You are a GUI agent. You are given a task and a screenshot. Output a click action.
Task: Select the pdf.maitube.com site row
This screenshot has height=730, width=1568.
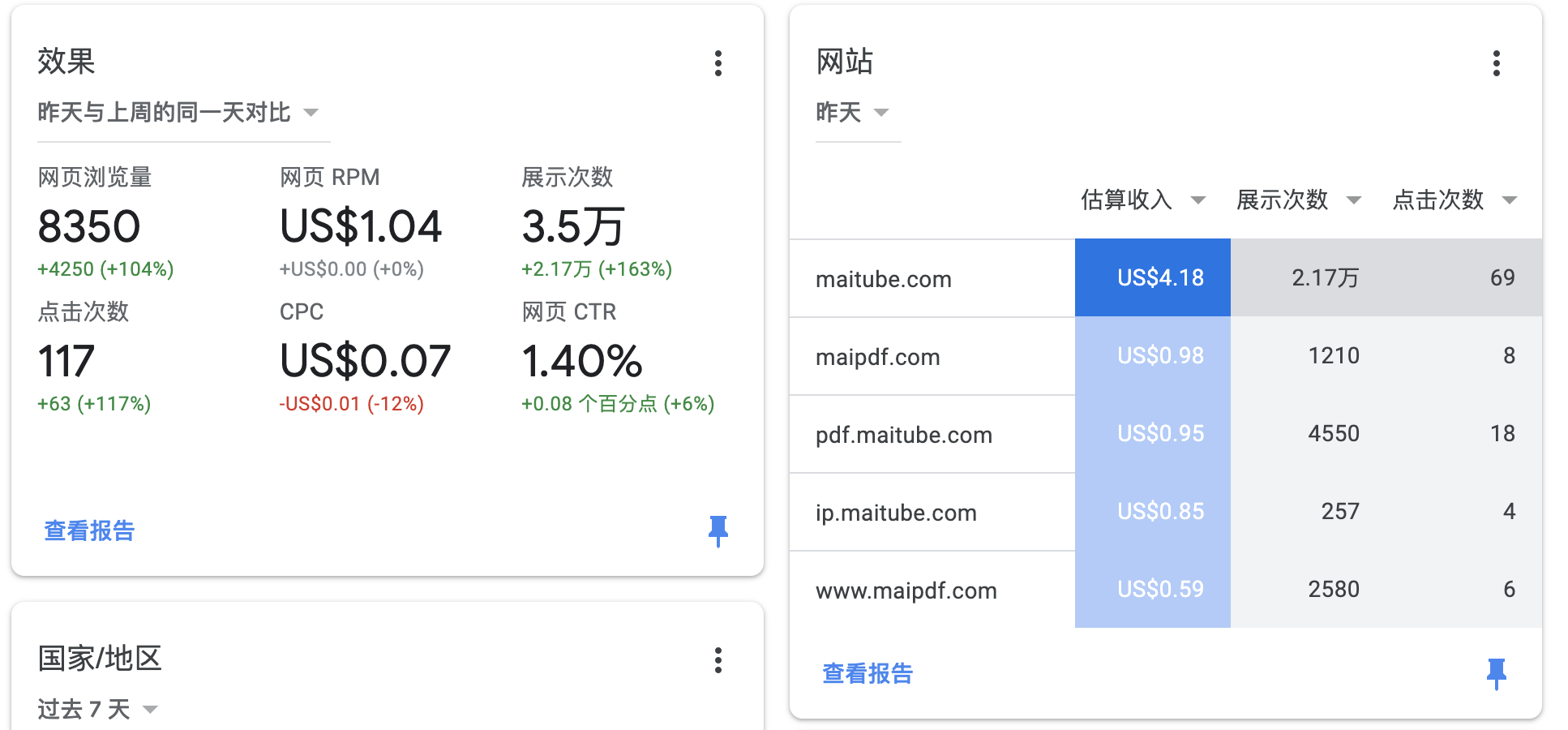point(1166,434)
